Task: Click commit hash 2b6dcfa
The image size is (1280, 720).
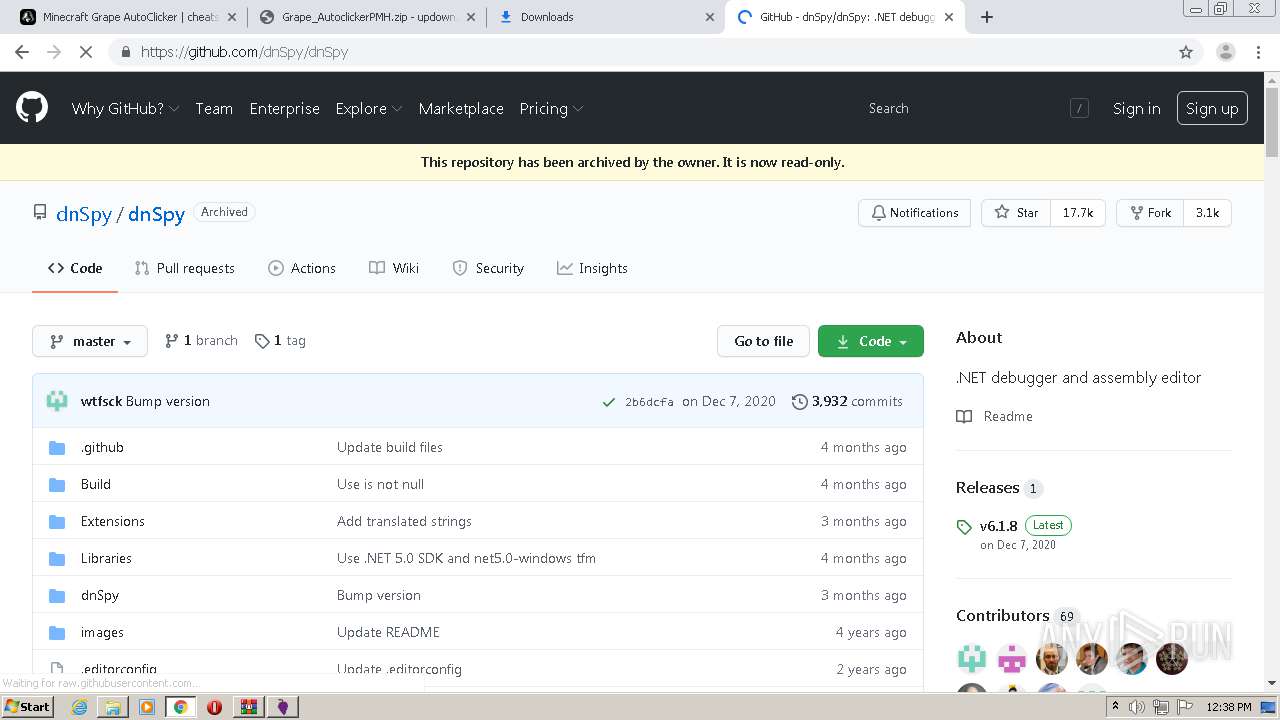Action: pos(649,402)
